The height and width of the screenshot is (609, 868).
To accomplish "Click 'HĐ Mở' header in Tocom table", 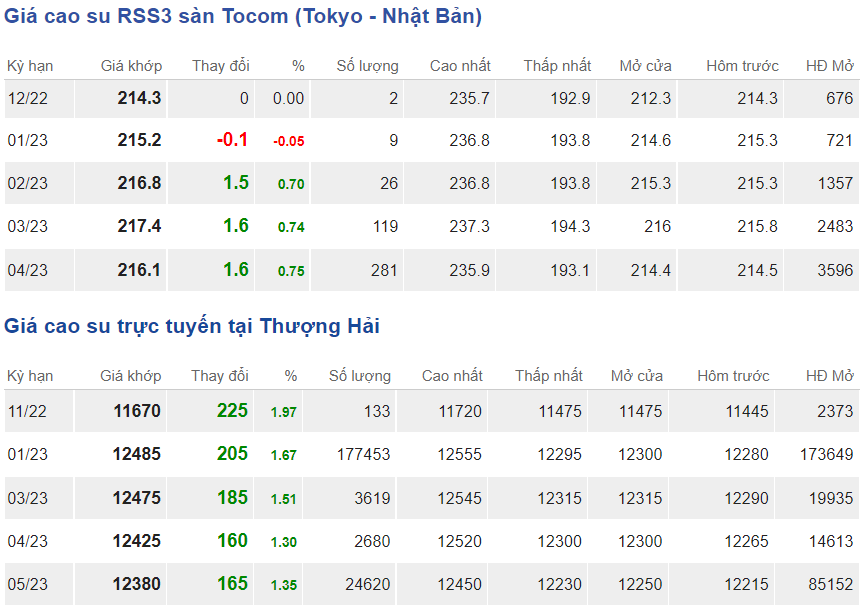I will (x=829, y=66).
